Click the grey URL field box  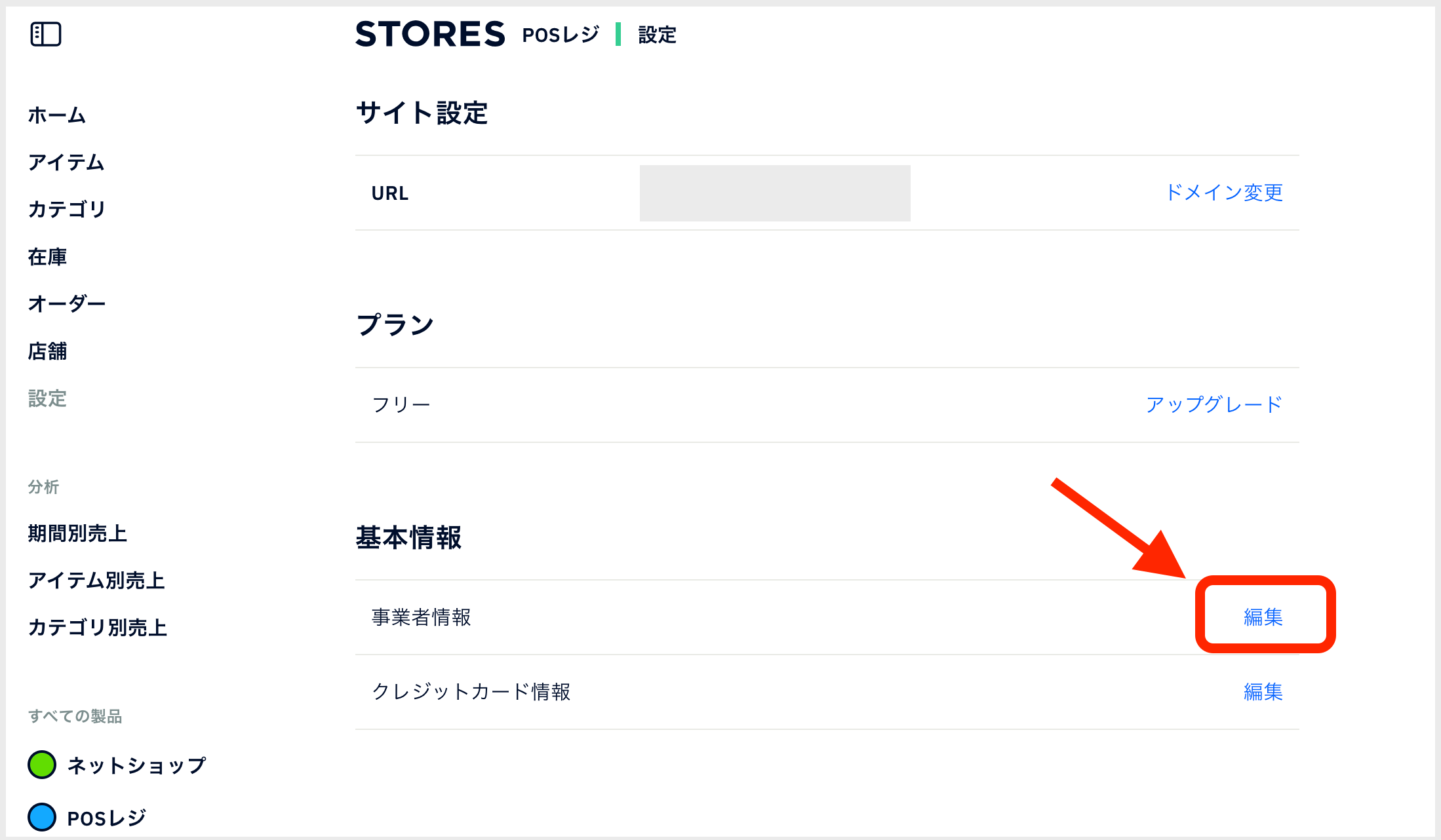[x=775, y=193]
